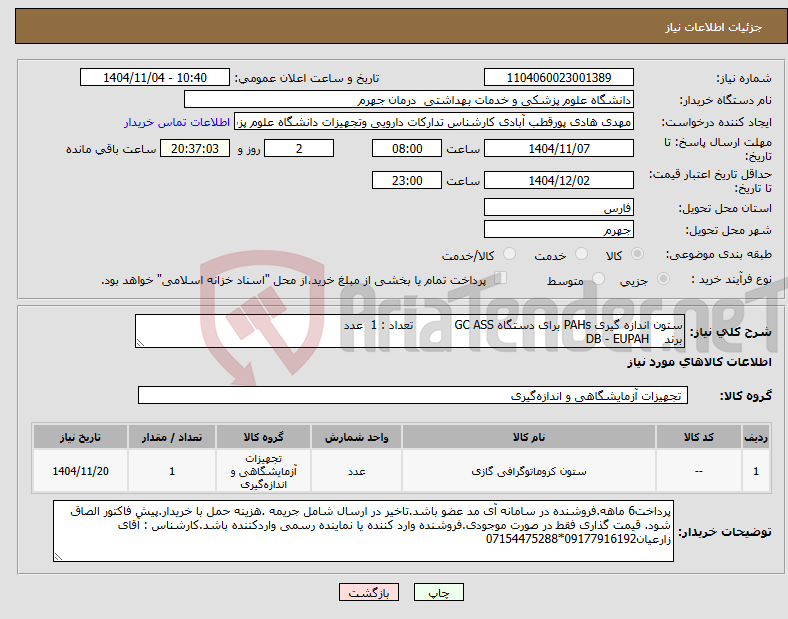Click the اطلاعات کالاهای مورد نیاز heading
The image size is (788, 619).
[x=699, y=362]
